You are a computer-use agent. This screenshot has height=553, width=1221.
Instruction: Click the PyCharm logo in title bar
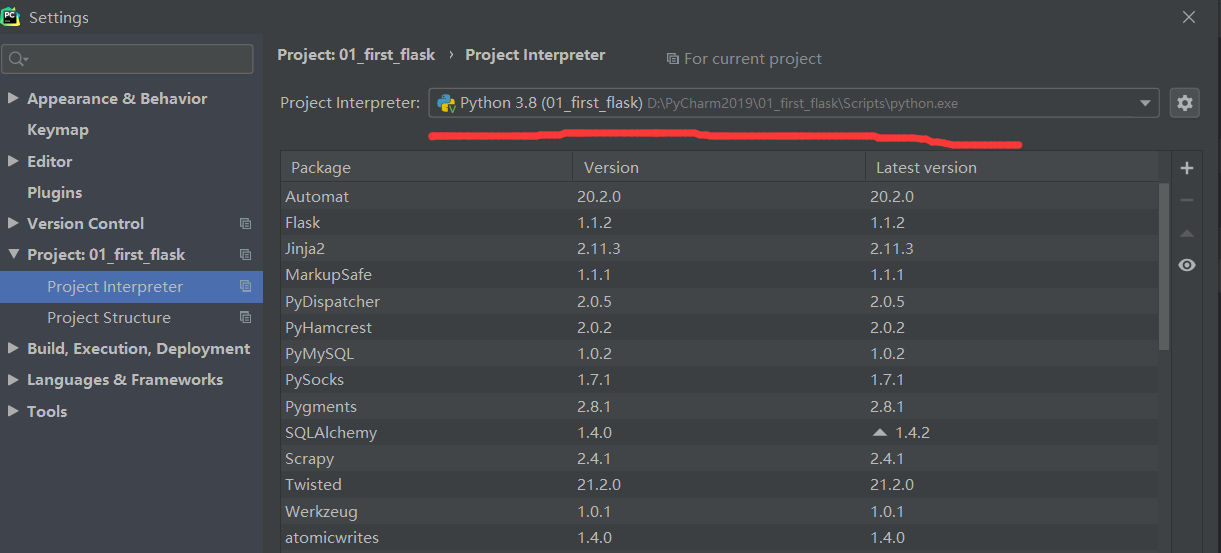point(11,16)
